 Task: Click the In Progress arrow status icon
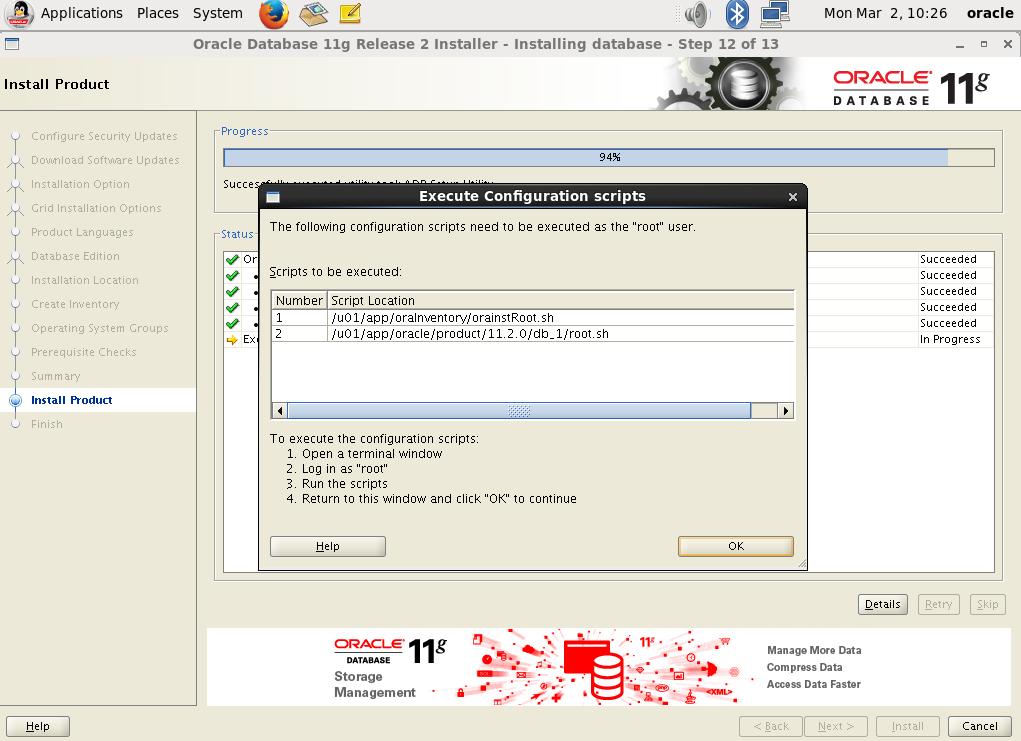tap(232, 339)
